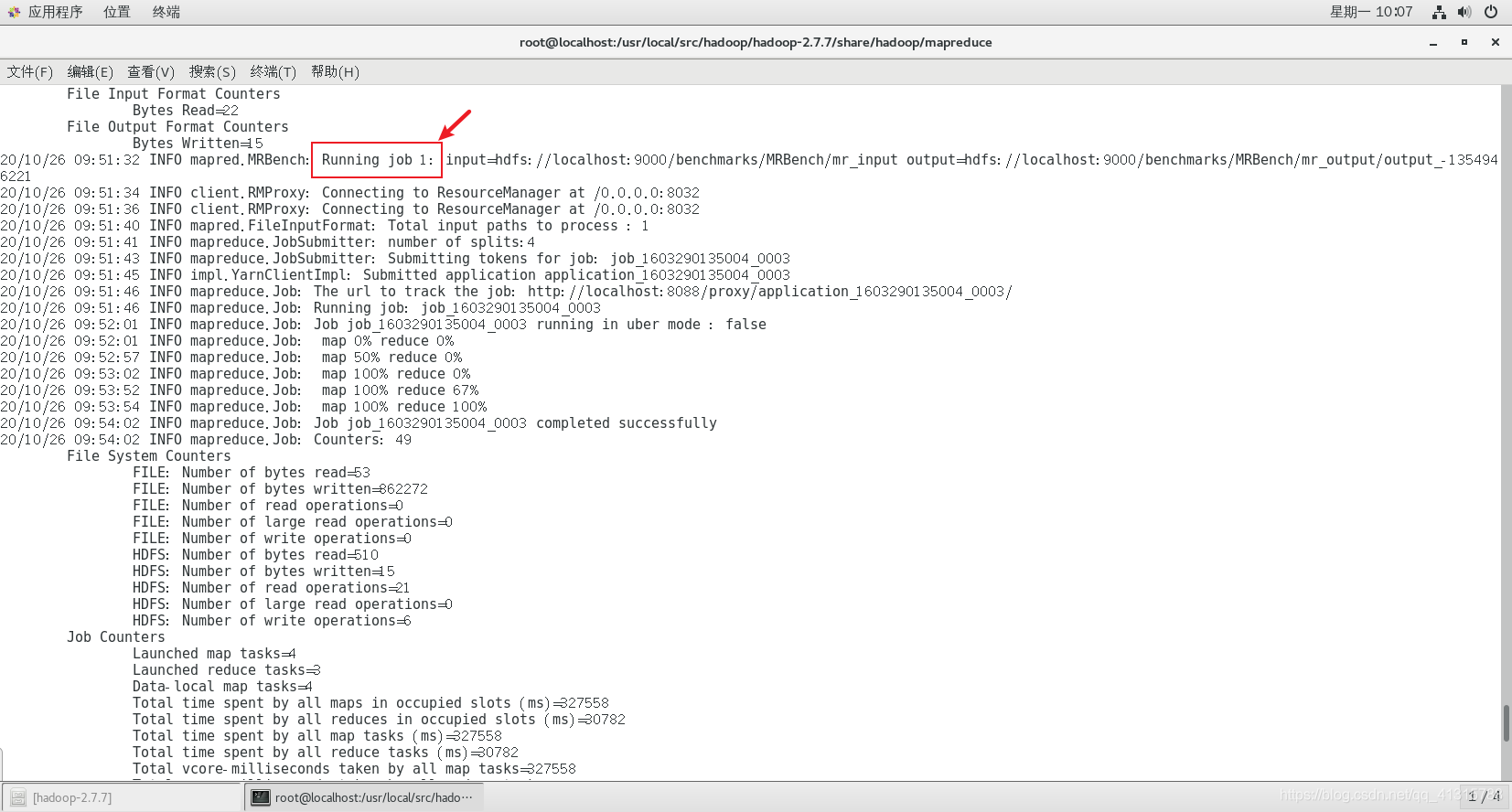Screen dimensions: 1512x812
Task: Click the text "running in uber mode : false"
Action: coord(651,325)
